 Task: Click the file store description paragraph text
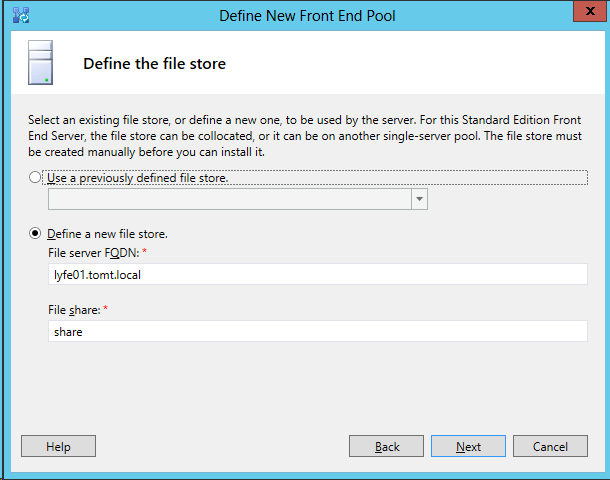pyautogui.click(x=305, y=136)
